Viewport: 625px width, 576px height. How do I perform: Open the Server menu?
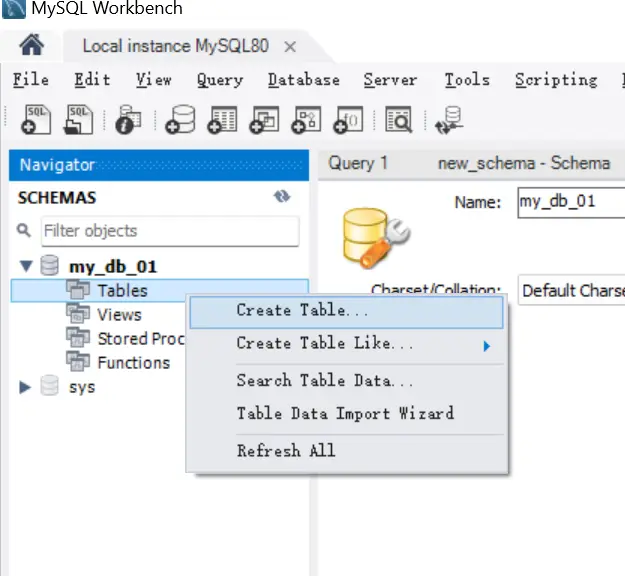[x=390, y=80]
